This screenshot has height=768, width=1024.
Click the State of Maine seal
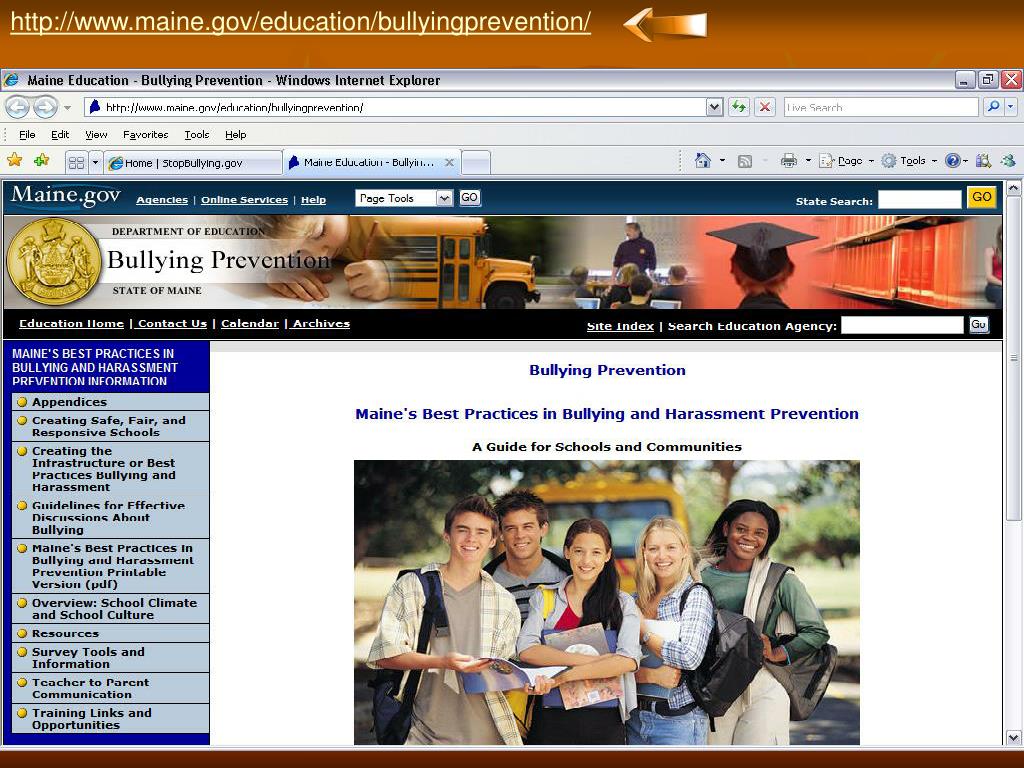tap(53, 261)
